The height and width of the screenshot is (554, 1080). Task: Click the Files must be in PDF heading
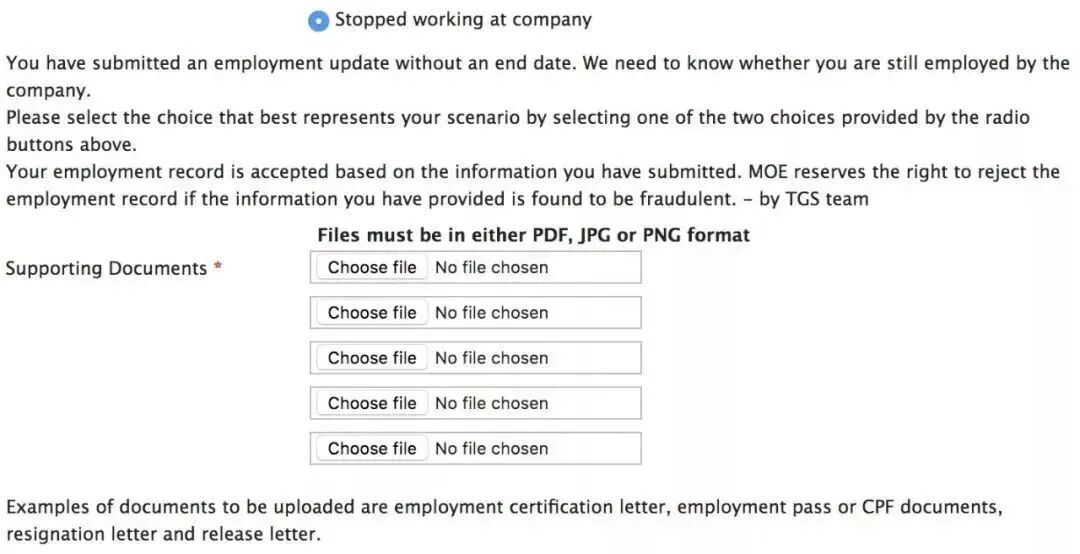tap(533, 235)
